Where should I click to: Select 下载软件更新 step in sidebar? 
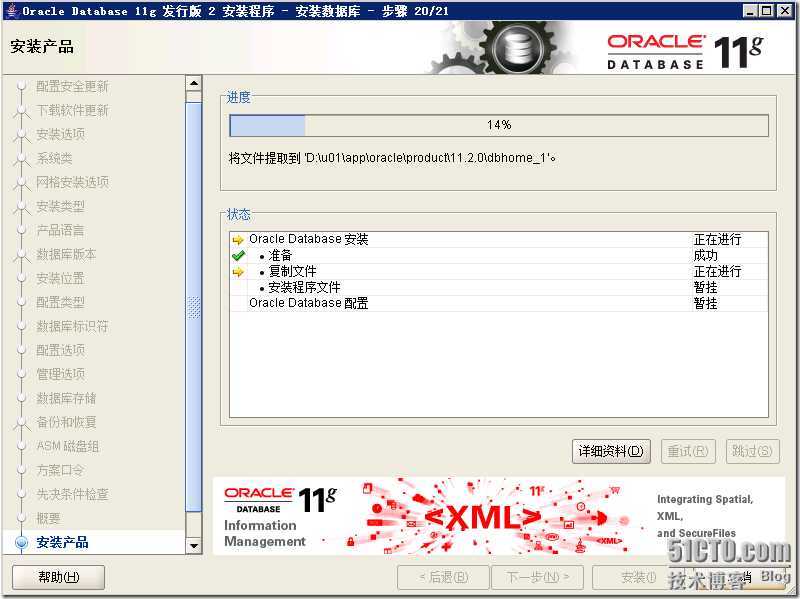click(72, 111)
